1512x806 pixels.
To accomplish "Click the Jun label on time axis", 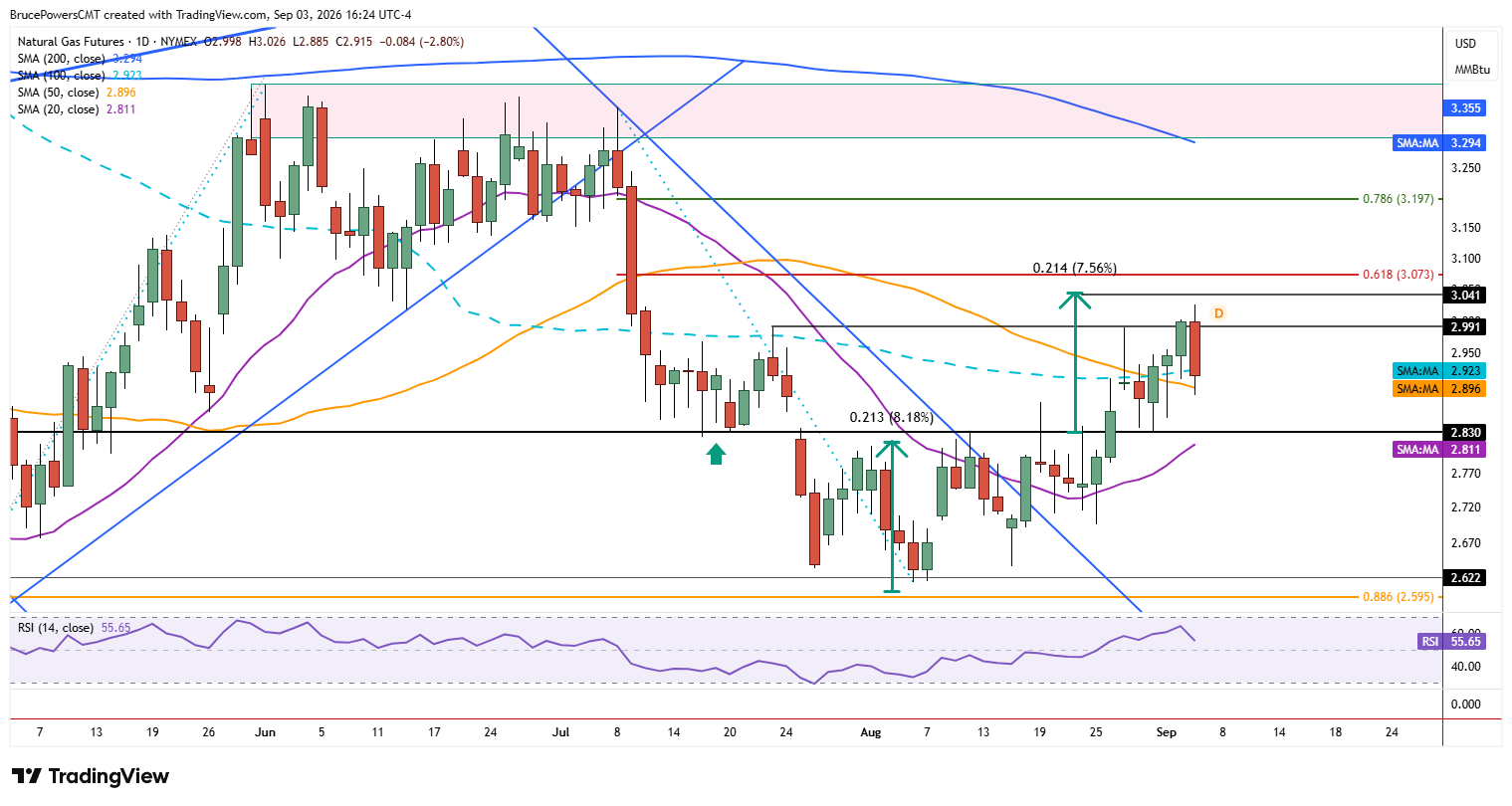I will point(265,732).
